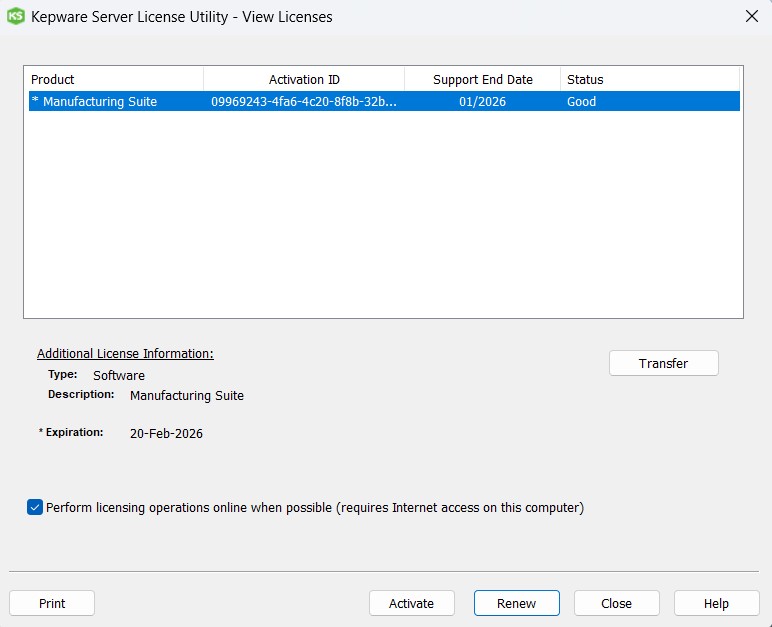Sort by the Support End Date column
The width and height of the screenshot is (772, 627).
[482, 79]
